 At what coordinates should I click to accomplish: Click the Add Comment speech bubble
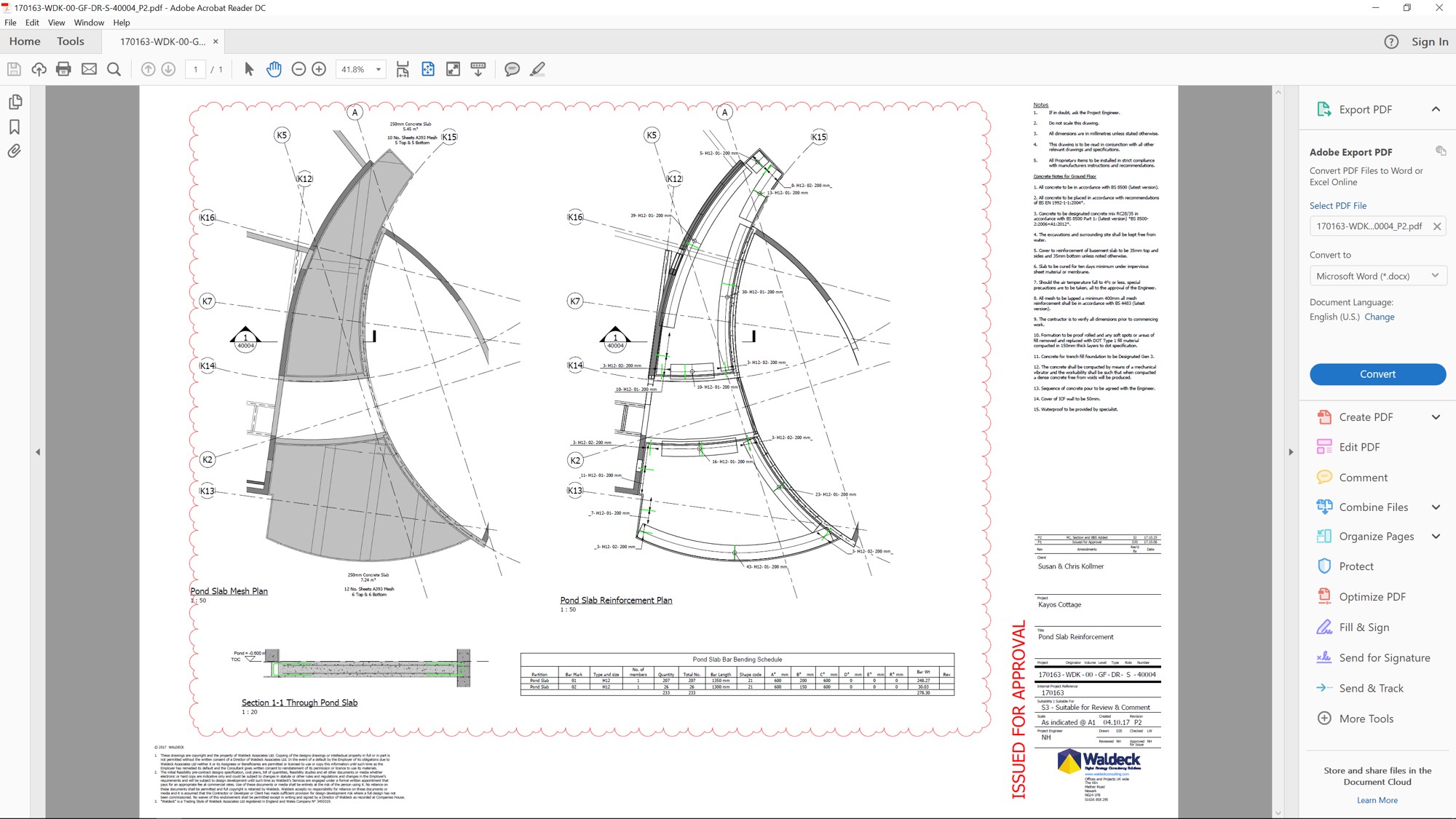[512, 69]
